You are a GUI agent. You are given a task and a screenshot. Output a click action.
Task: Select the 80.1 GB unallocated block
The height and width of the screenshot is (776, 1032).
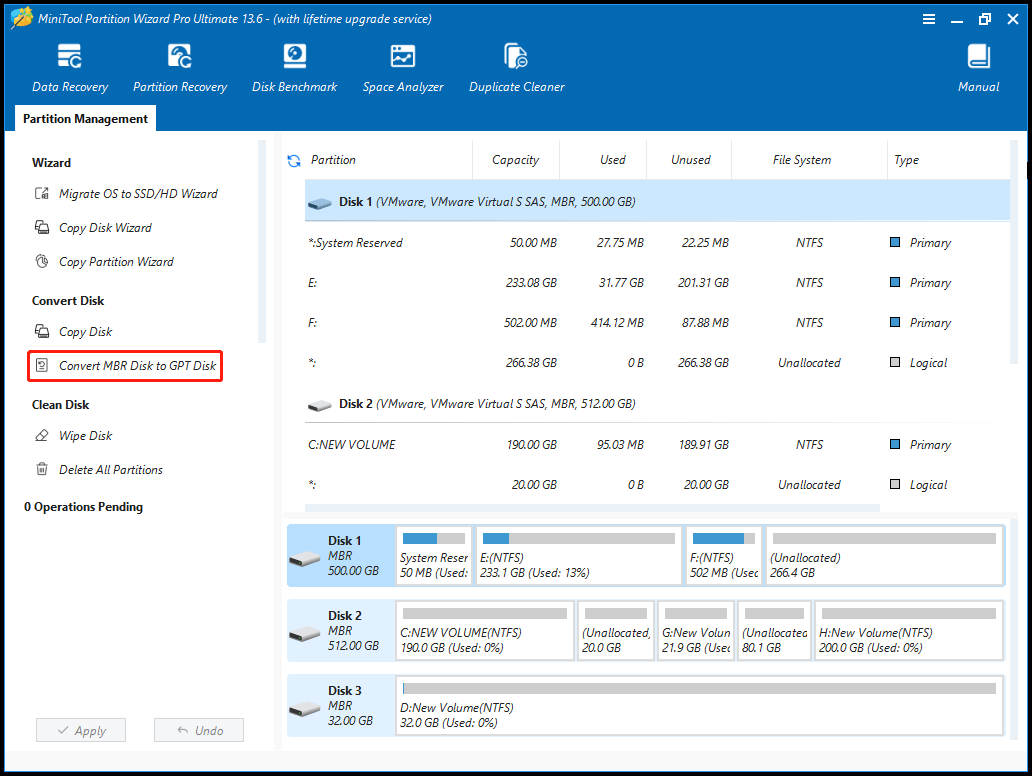pyautogui.click(x=775, y=631)
